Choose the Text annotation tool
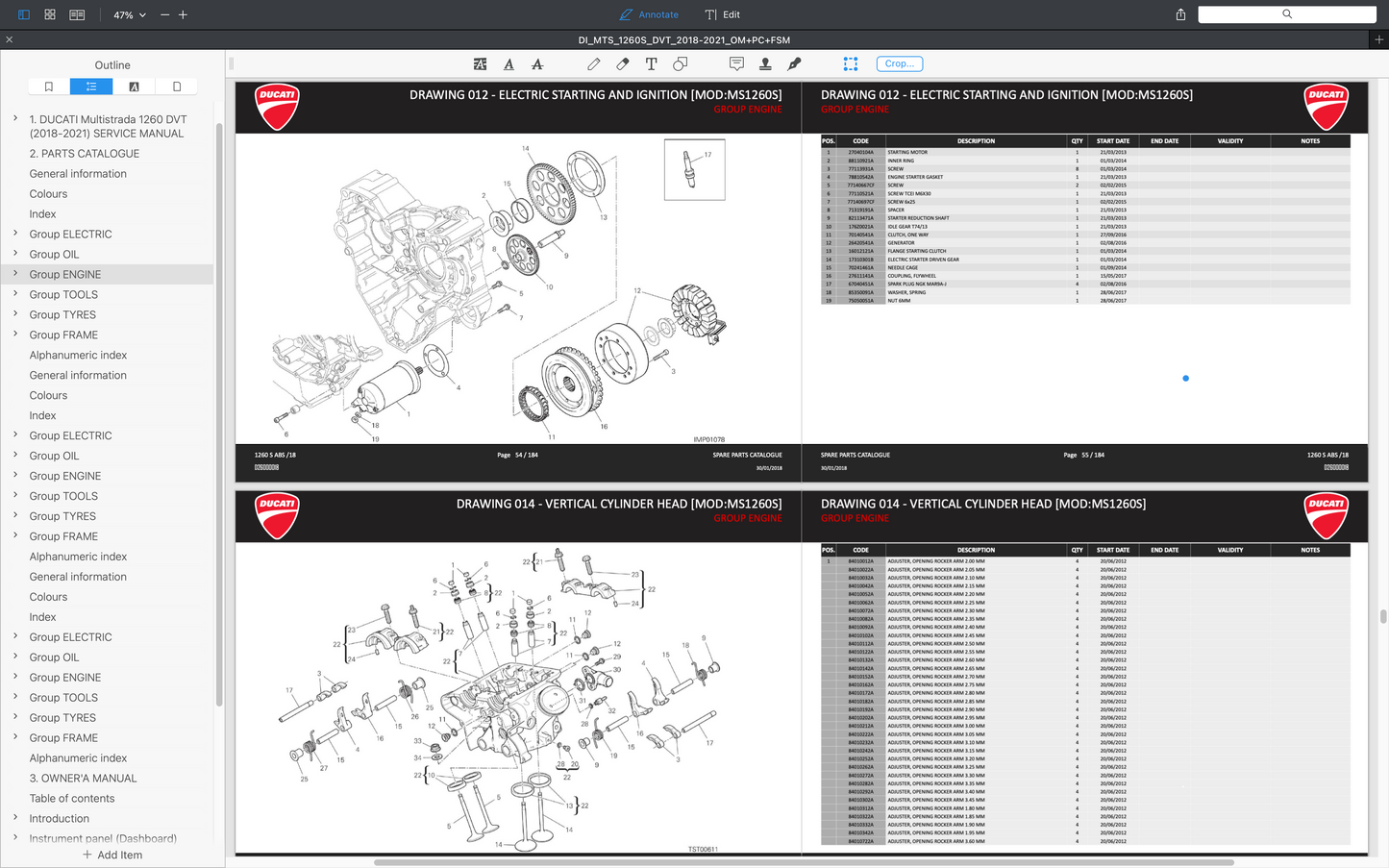 tap(651, 63)
